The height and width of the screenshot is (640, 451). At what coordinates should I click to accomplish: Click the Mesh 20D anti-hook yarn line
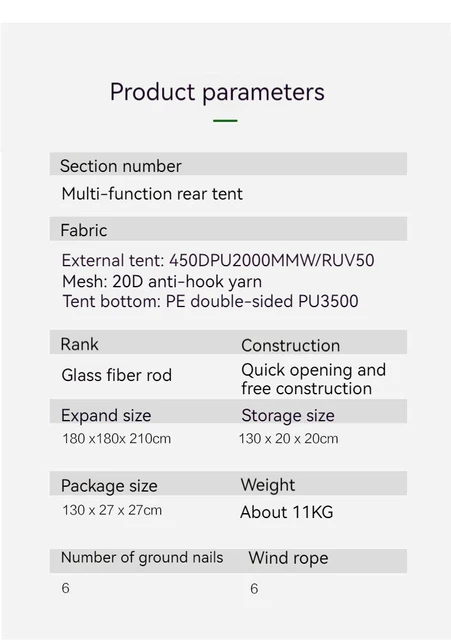pos(162,282)
